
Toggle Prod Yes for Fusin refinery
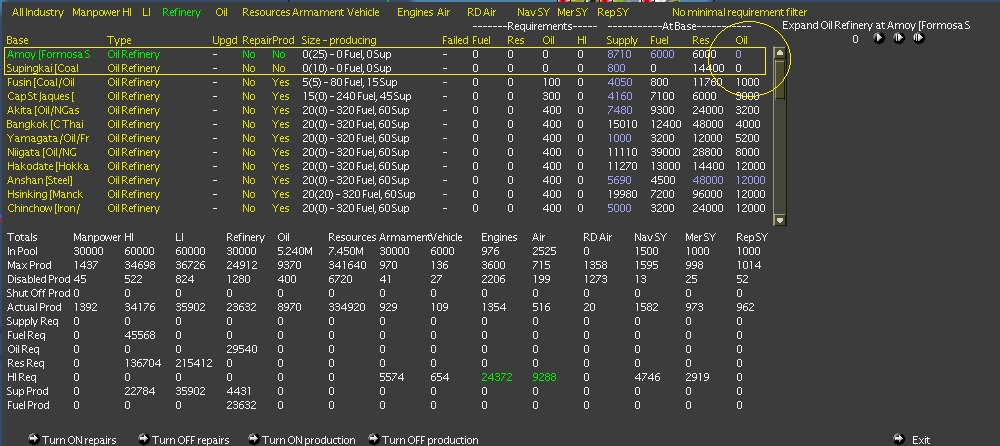point(281,82)
